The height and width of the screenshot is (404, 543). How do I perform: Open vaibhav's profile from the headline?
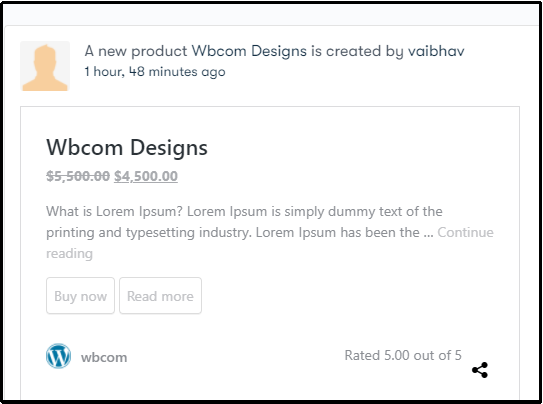[436, 51]
